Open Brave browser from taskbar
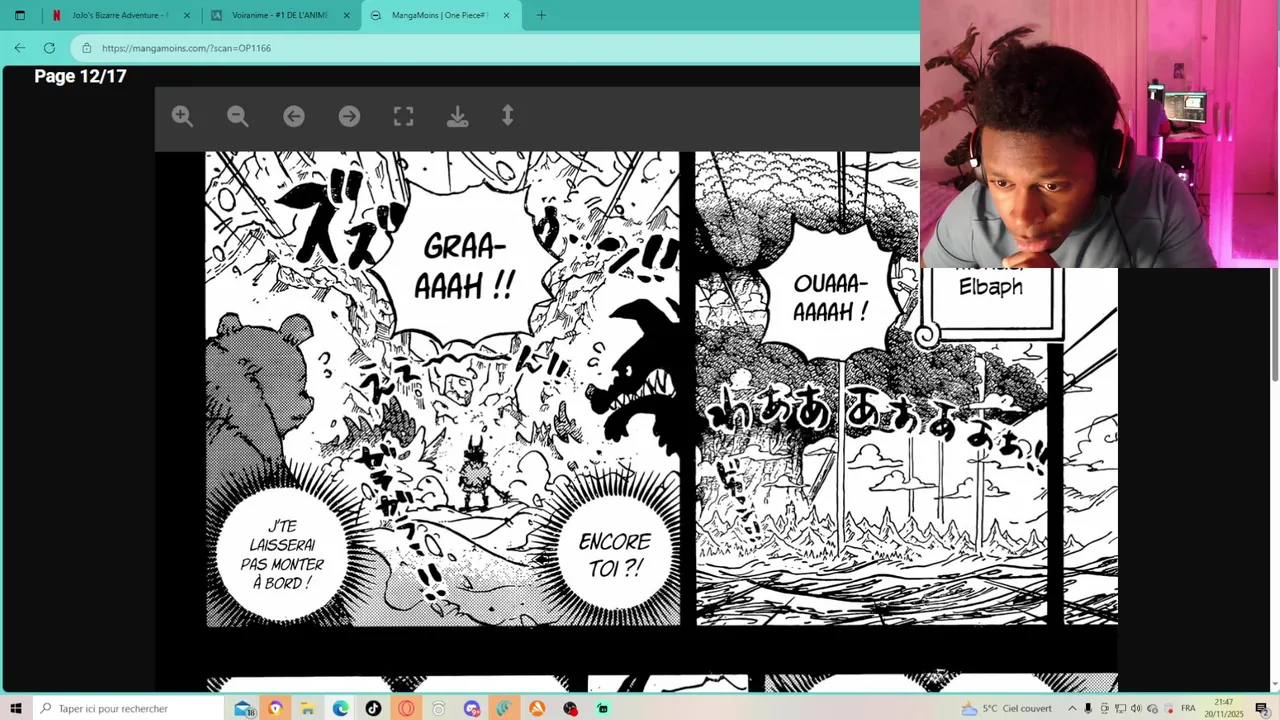Image resolution: width=1280 pixels, height=720 pixels. coord(275,708)
